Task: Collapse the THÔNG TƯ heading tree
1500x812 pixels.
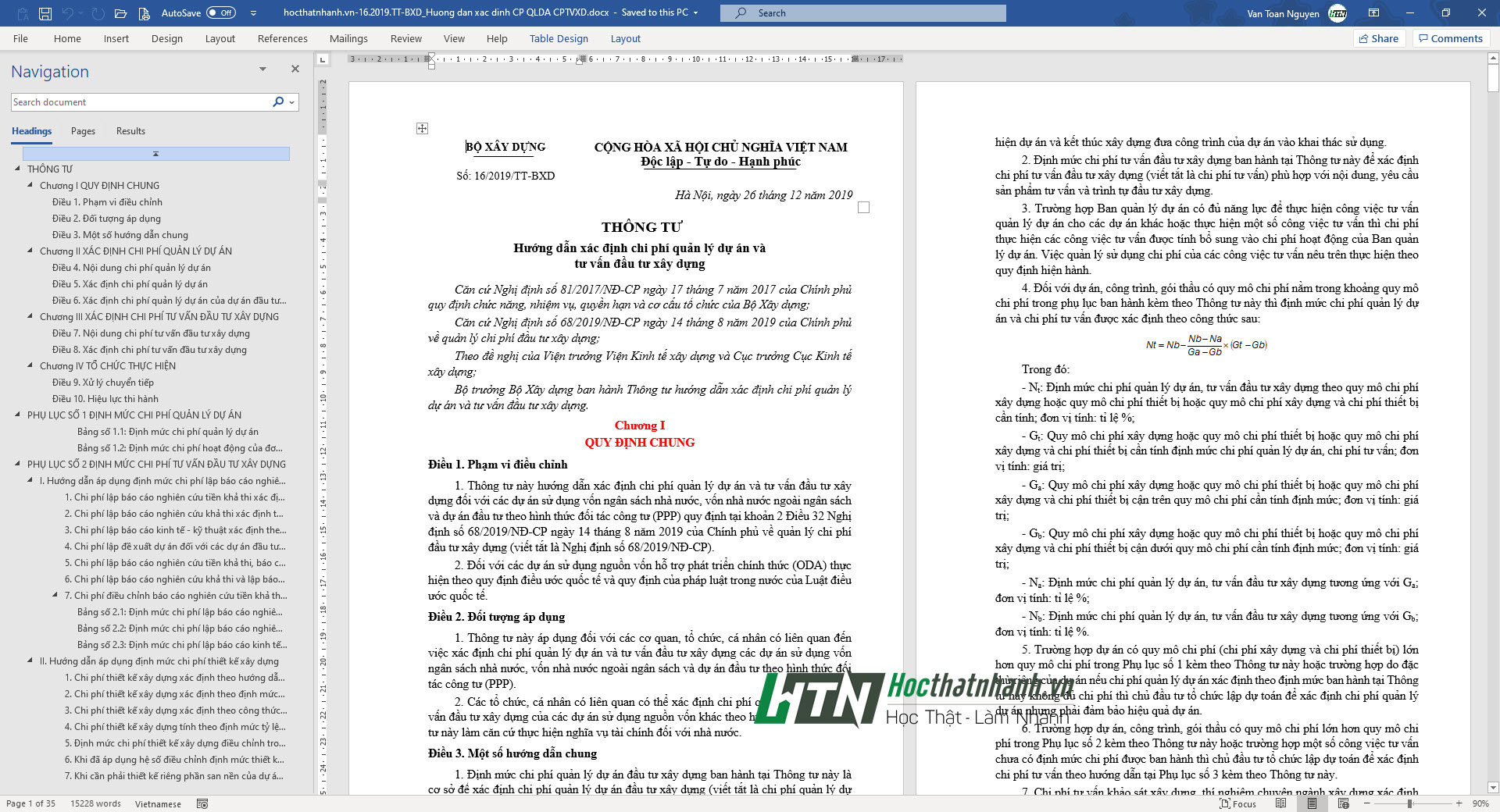Action: (x=18, y=169)
